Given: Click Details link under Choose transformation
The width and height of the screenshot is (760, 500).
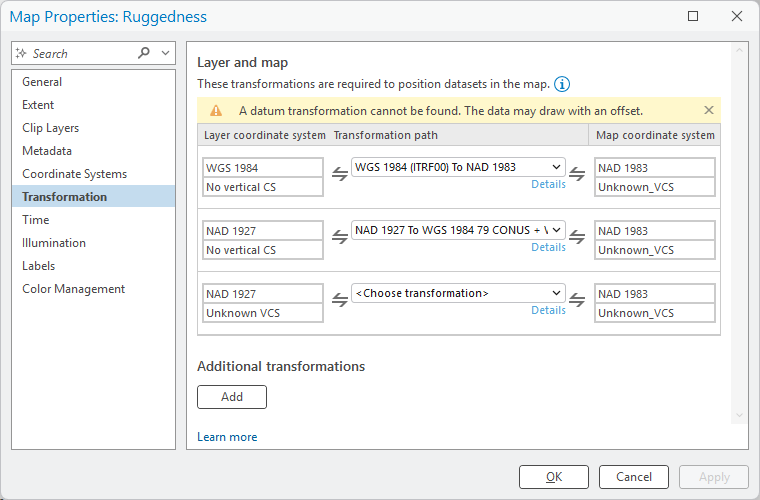Looking at the screenshot, I should [548, 311].
